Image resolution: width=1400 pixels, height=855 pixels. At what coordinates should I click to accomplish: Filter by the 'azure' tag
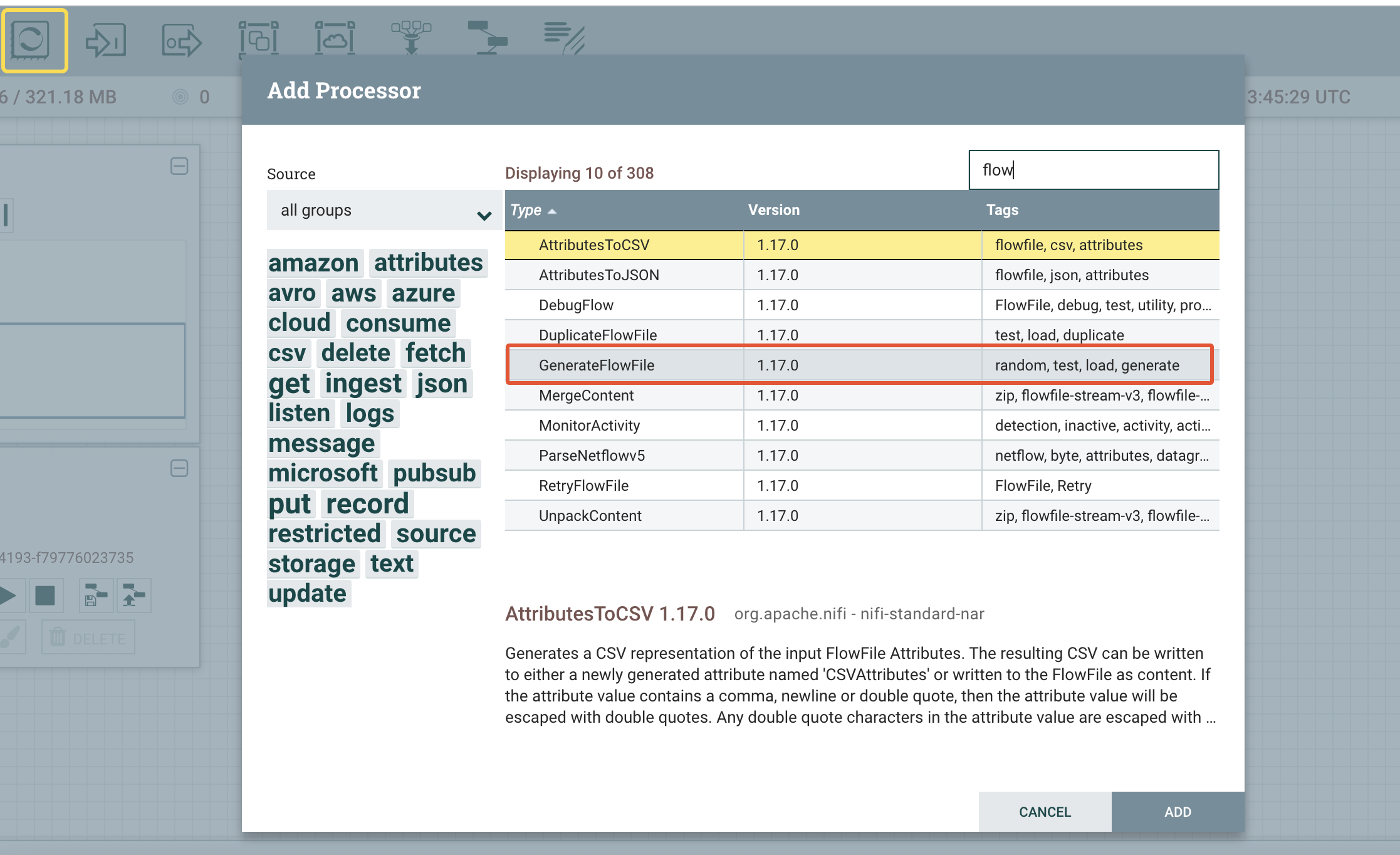click(424, 293)
